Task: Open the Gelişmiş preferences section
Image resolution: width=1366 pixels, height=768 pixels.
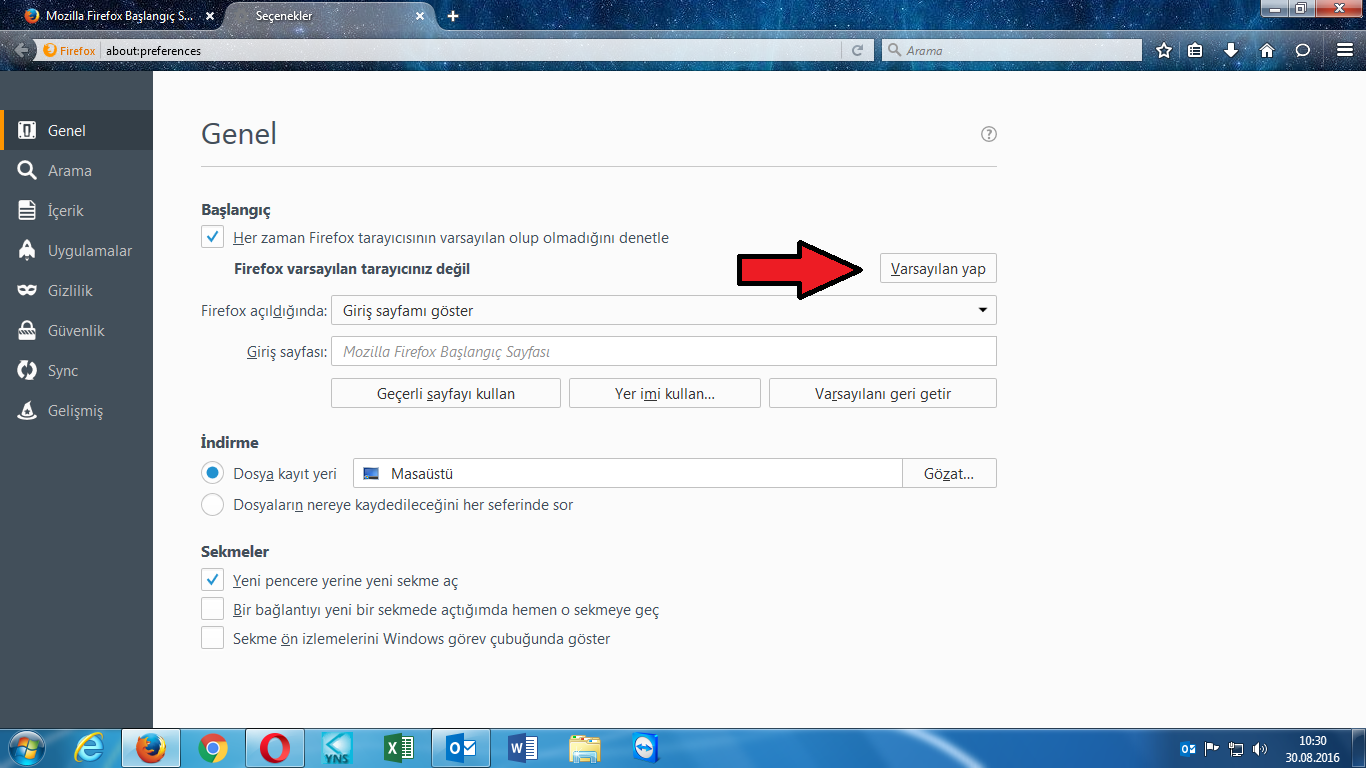Action: point(76,410)
